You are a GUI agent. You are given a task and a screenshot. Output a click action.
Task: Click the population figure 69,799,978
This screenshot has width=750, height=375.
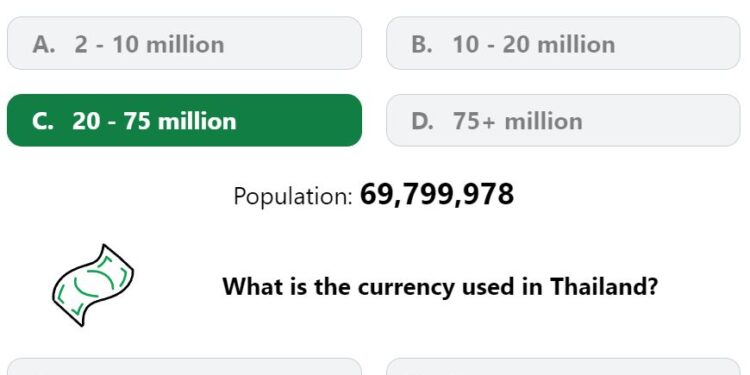[437, 195]
